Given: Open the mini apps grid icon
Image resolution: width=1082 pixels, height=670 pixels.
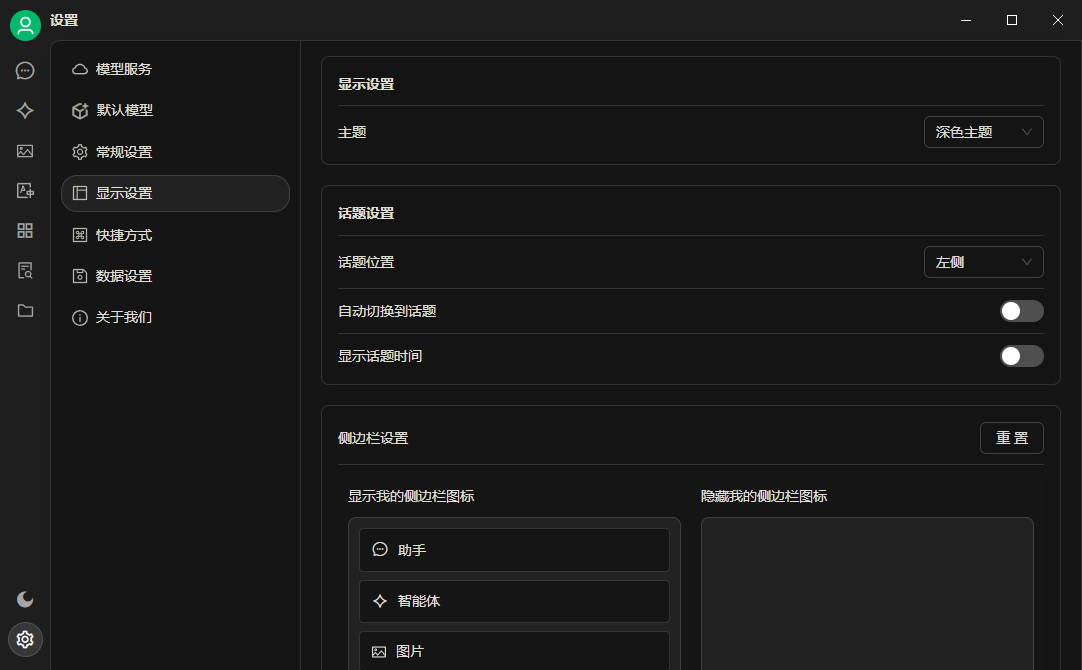Looking at the screenshot, I should tap(25, 231).
